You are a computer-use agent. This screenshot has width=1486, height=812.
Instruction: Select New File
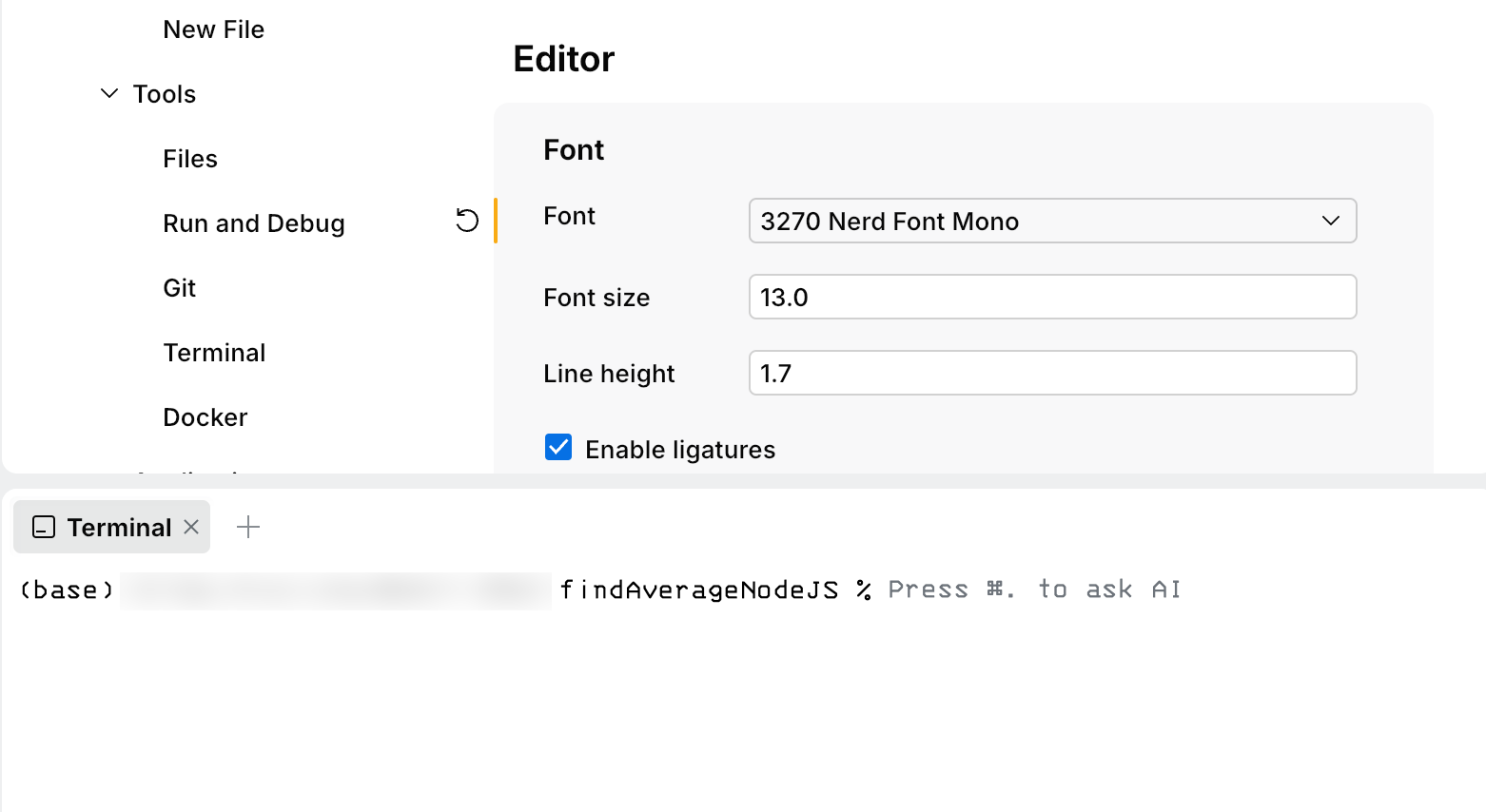[x=213, y=29]
